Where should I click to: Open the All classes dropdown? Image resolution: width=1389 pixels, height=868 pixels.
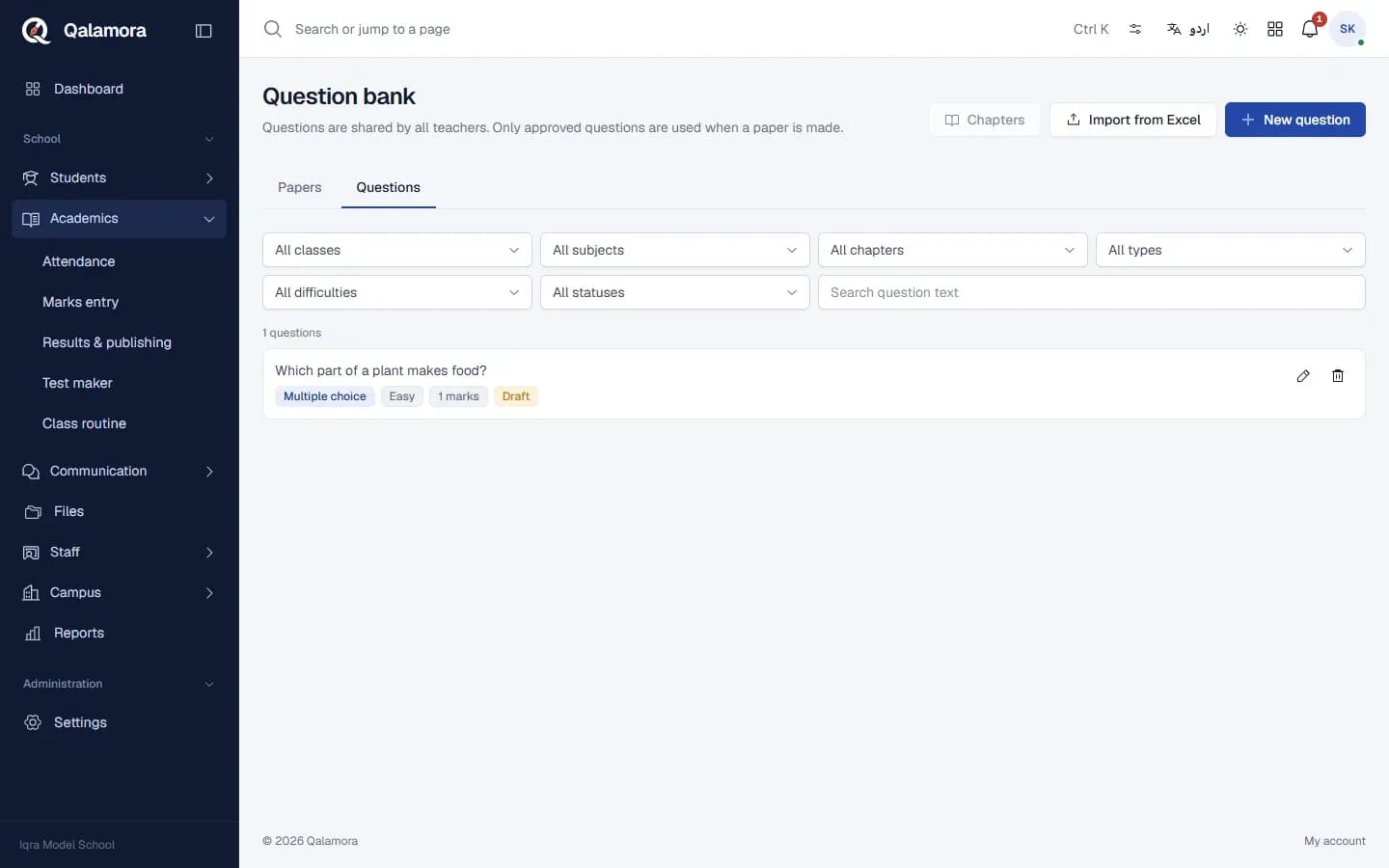[x=397, y=250]
